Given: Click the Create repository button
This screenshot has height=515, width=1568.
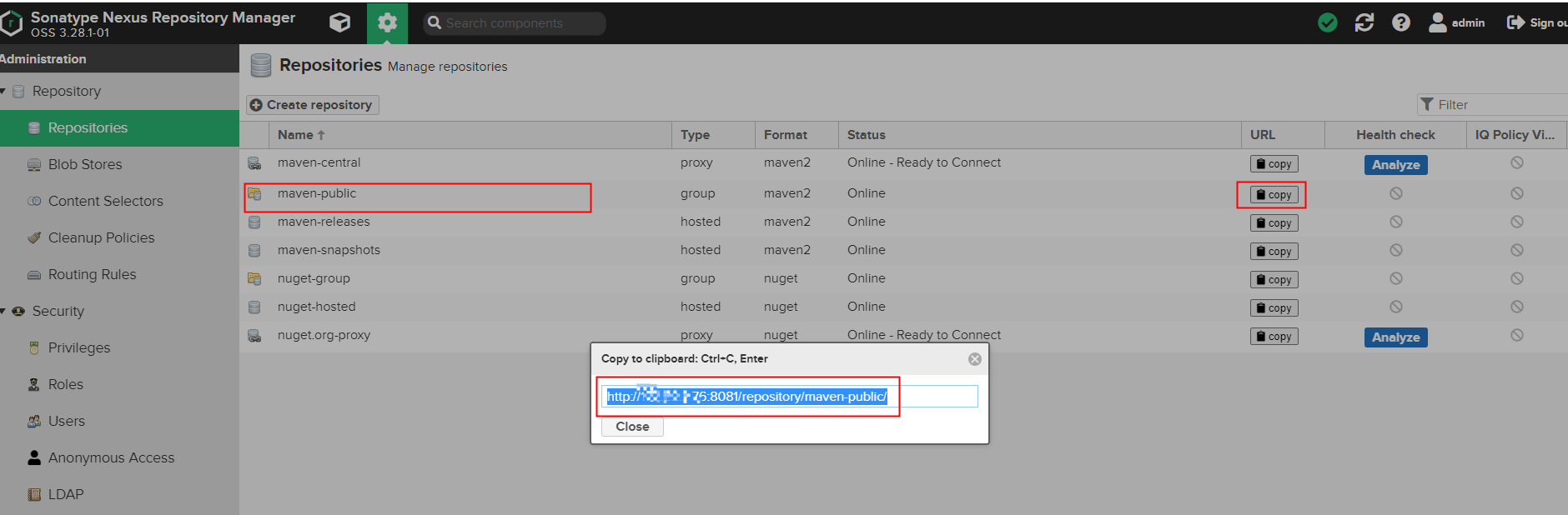Looking at the screenshot, I should (312, 105).
